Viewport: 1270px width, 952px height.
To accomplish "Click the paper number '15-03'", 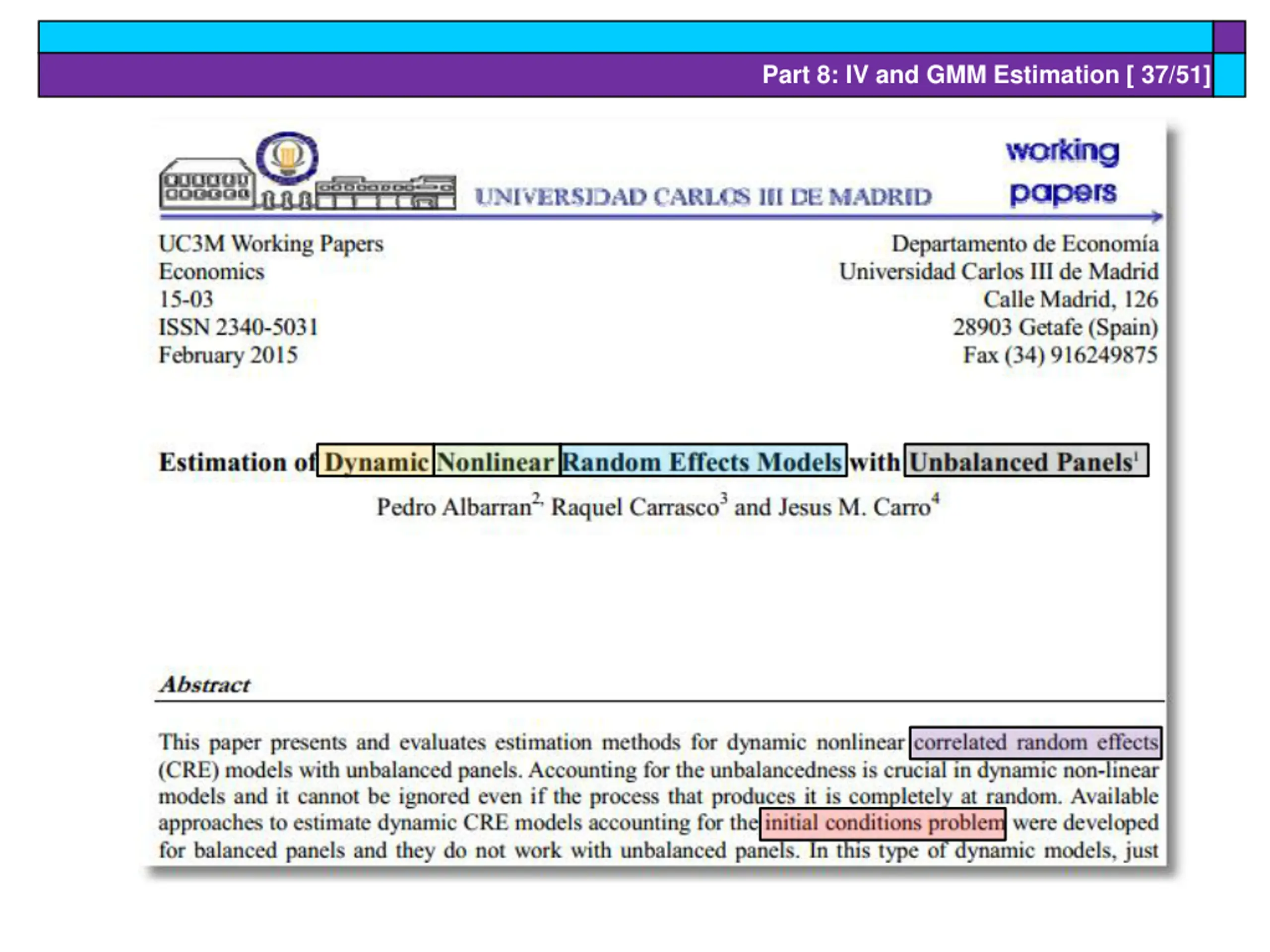I will 186,299.
